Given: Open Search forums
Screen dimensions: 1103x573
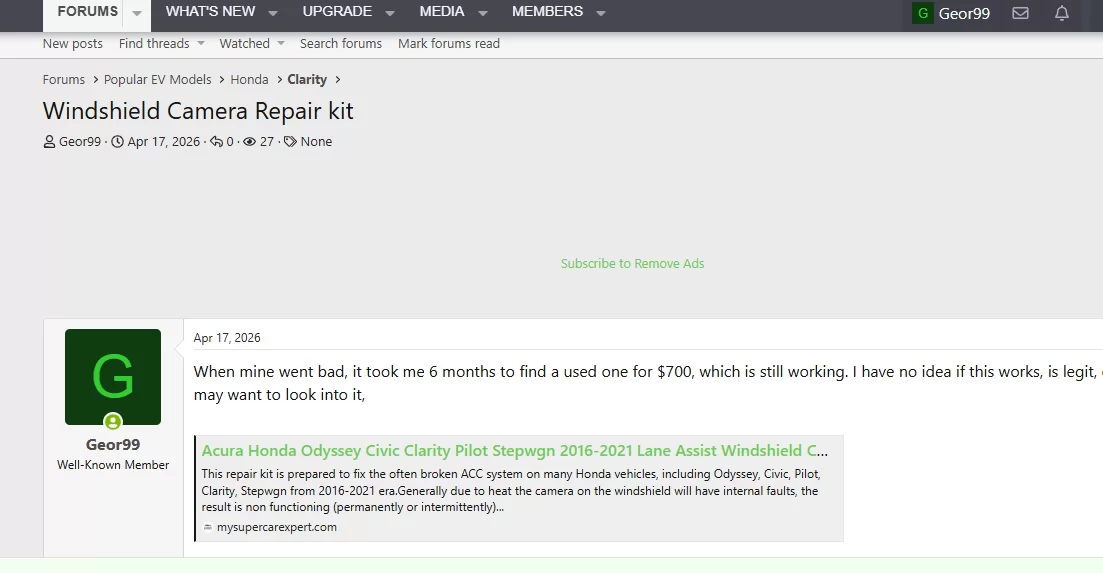Looking at the screenshot, I should [x=340, y=44].
